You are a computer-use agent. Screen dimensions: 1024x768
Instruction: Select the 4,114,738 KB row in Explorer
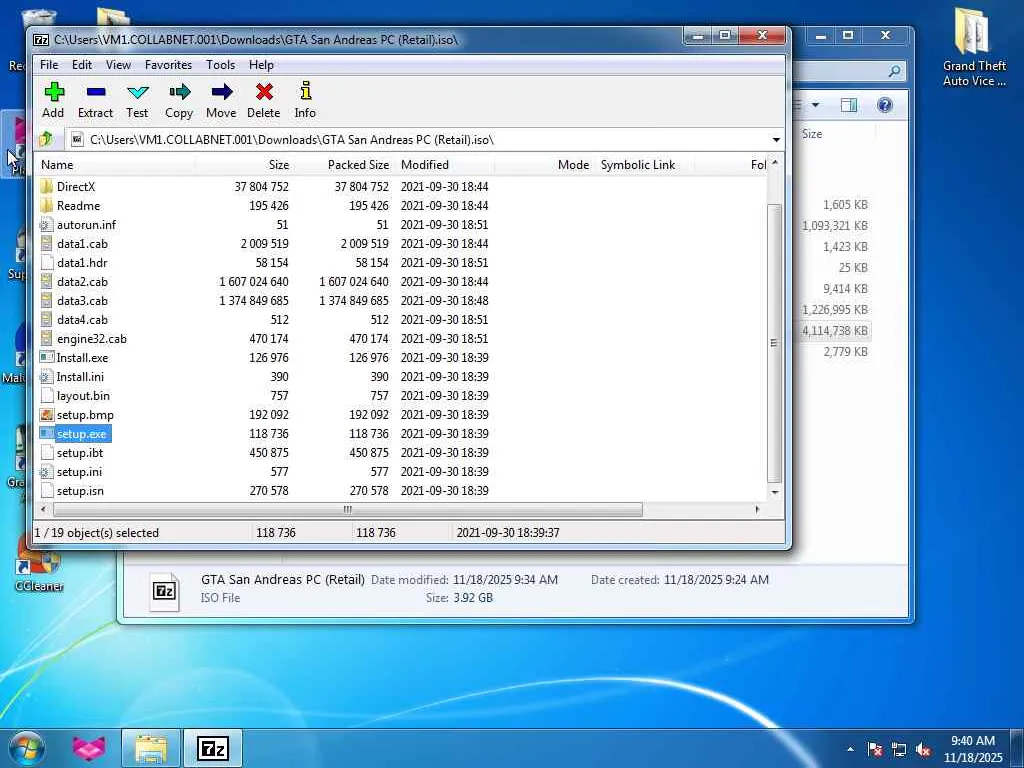835,330
